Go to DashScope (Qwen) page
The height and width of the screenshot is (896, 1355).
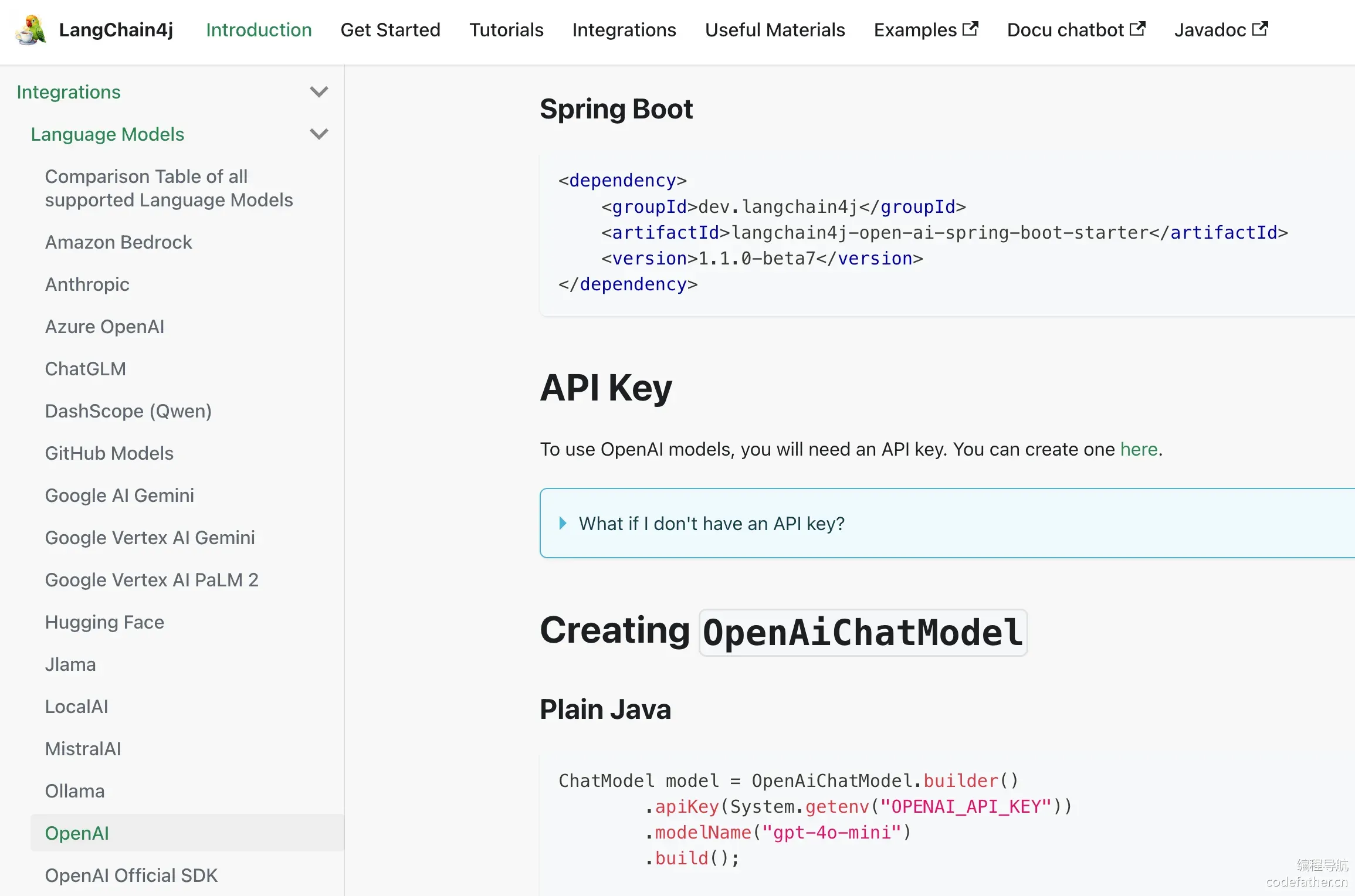(128, 411)
